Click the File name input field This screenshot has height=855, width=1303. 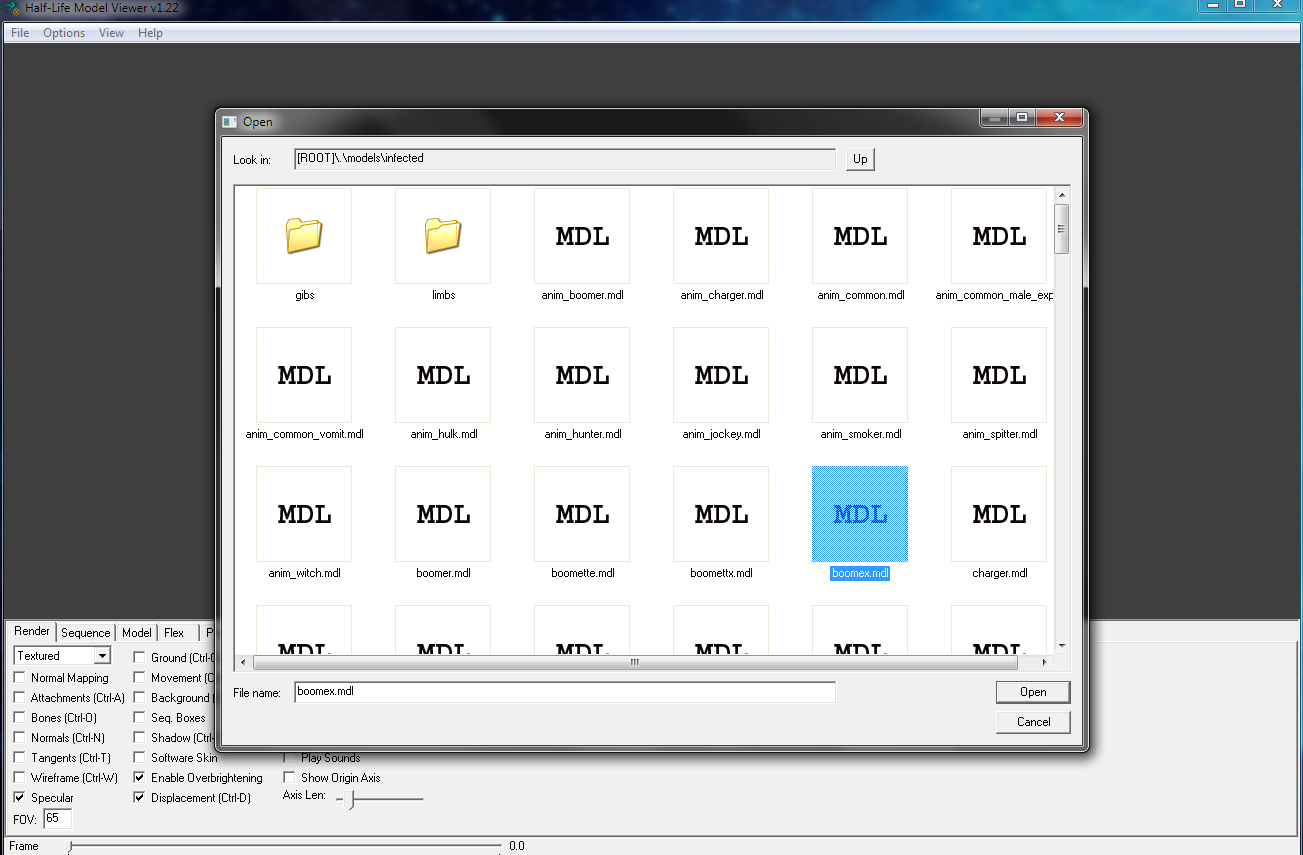[x=565, y=692]
